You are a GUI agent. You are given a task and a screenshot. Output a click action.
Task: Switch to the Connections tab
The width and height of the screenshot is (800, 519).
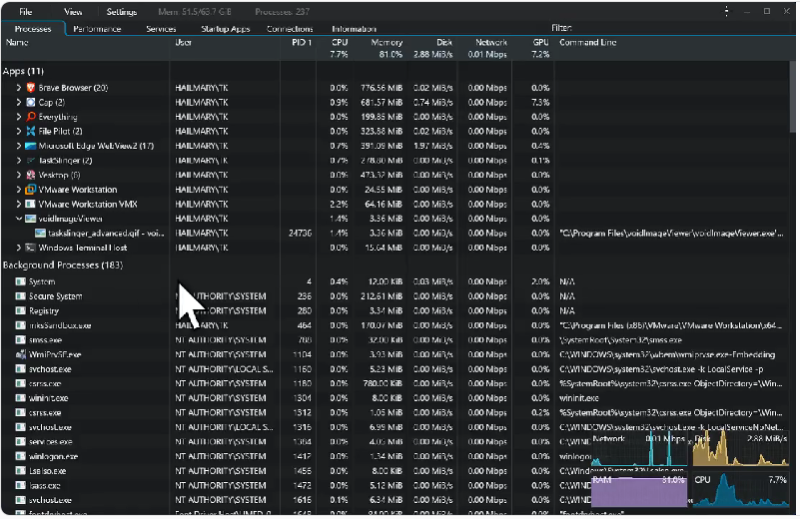[x=290, y=29]
